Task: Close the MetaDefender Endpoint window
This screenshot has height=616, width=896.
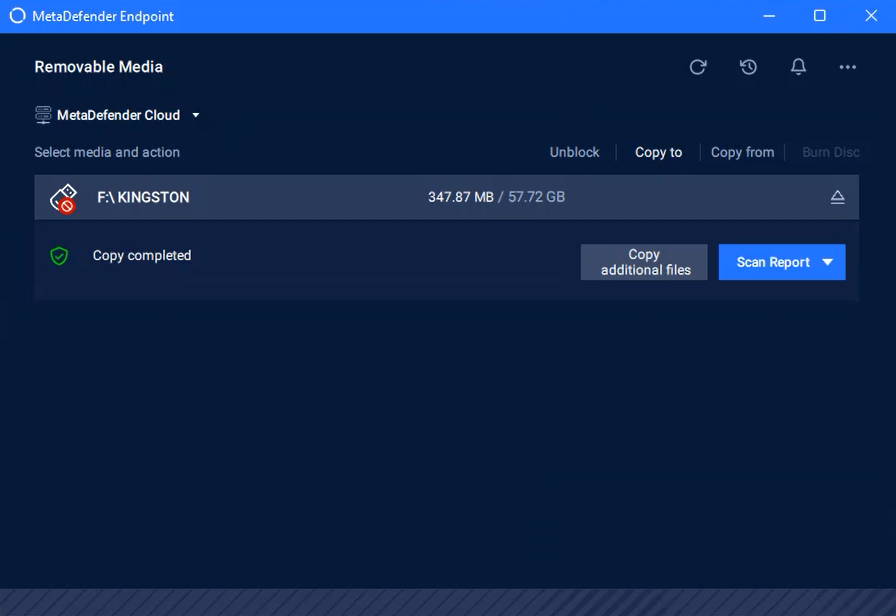Action: point(870,16)
